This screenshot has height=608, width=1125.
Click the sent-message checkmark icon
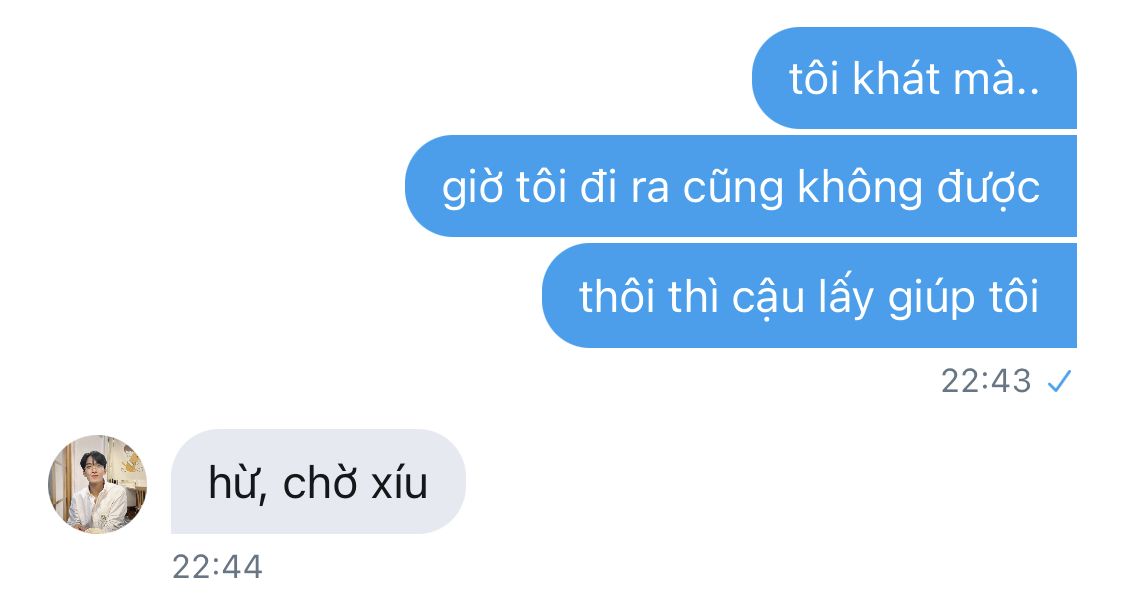point(1059,381)
